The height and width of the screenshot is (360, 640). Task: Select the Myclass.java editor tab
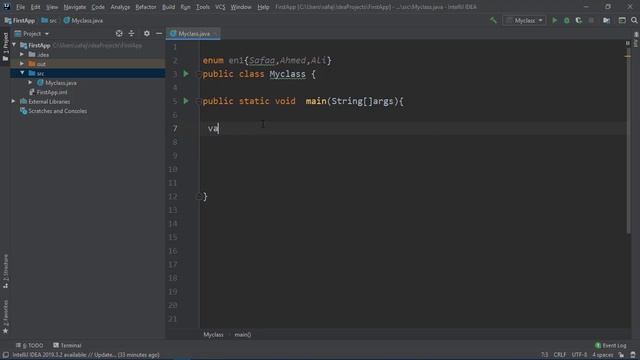[x=193, y=33]
